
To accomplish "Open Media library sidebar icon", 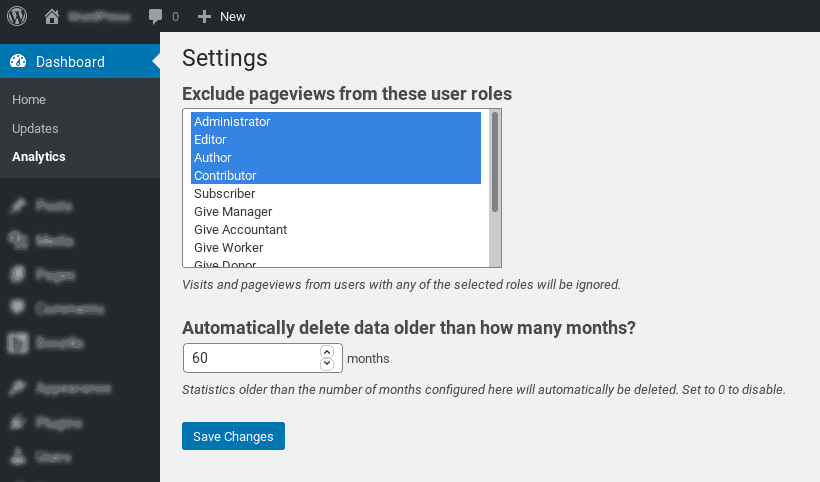I will click(18, 240).
